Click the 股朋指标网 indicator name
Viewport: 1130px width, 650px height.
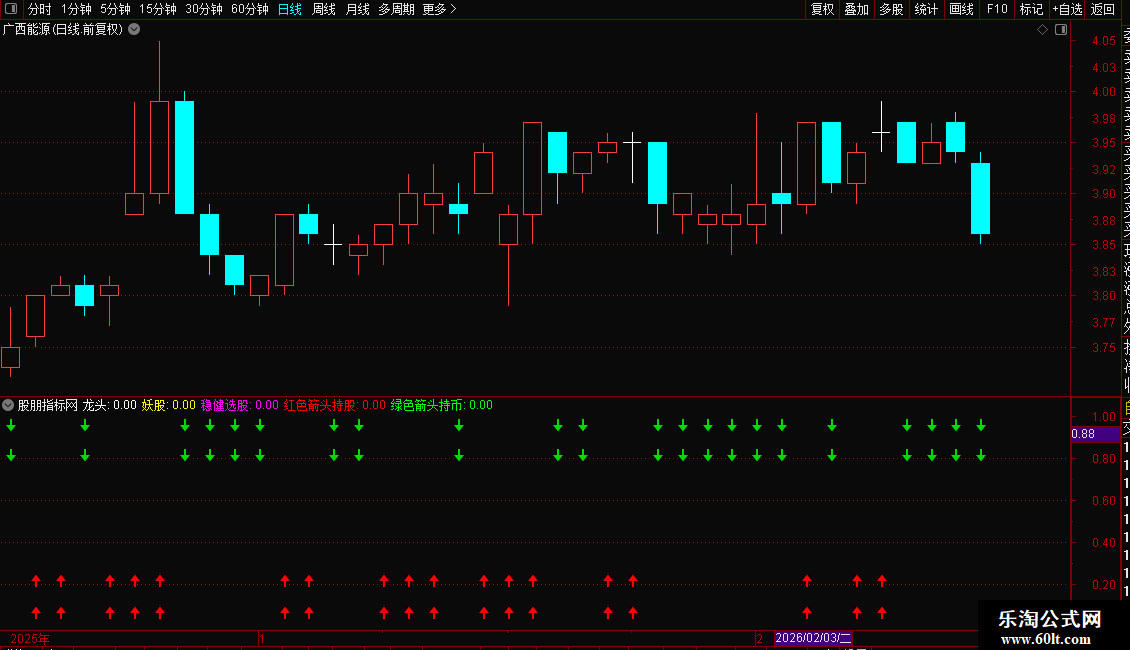(x=48, y=405)
